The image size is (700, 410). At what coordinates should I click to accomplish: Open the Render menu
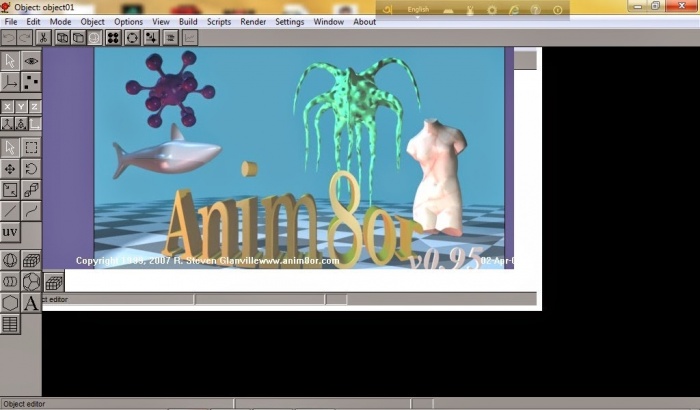253,21
